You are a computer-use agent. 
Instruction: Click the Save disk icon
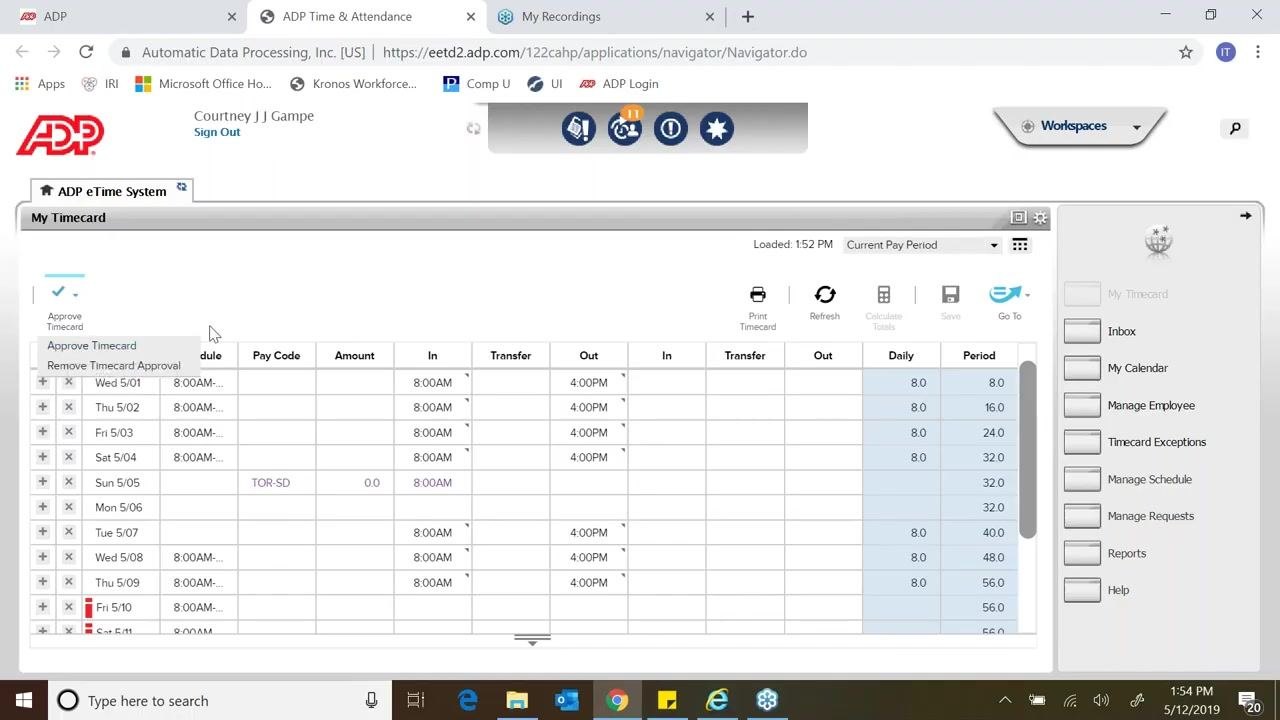[x=951, y=294]
